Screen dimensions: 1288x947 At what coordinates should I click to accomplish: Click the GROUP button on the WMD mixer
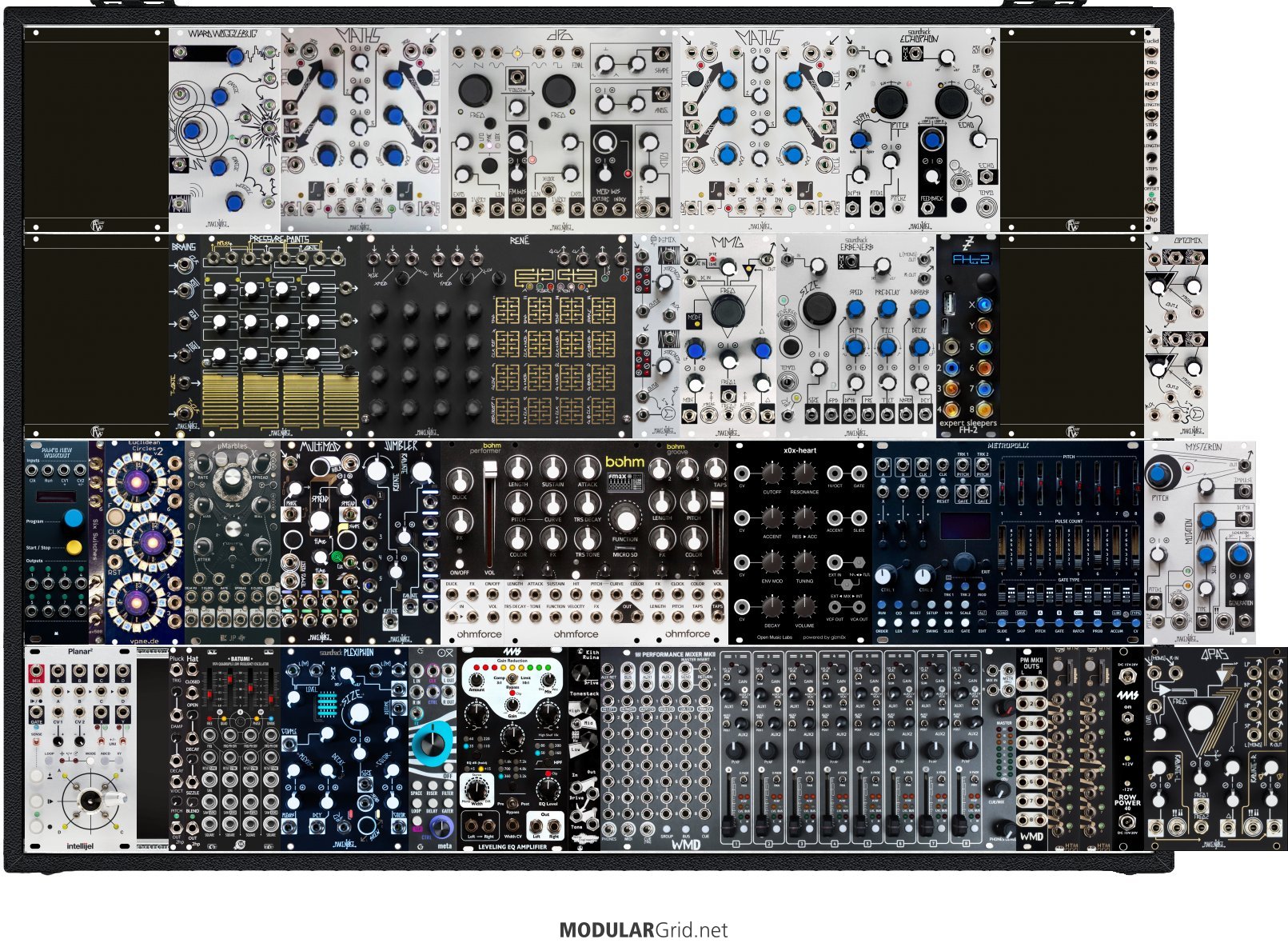coord(666,828)
